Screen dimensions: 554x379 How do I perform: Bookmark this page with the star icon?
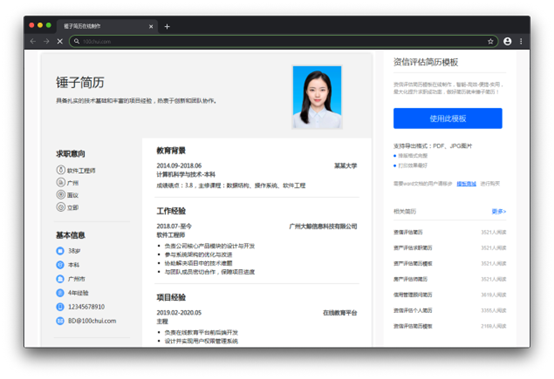click(x=490, y=41)
